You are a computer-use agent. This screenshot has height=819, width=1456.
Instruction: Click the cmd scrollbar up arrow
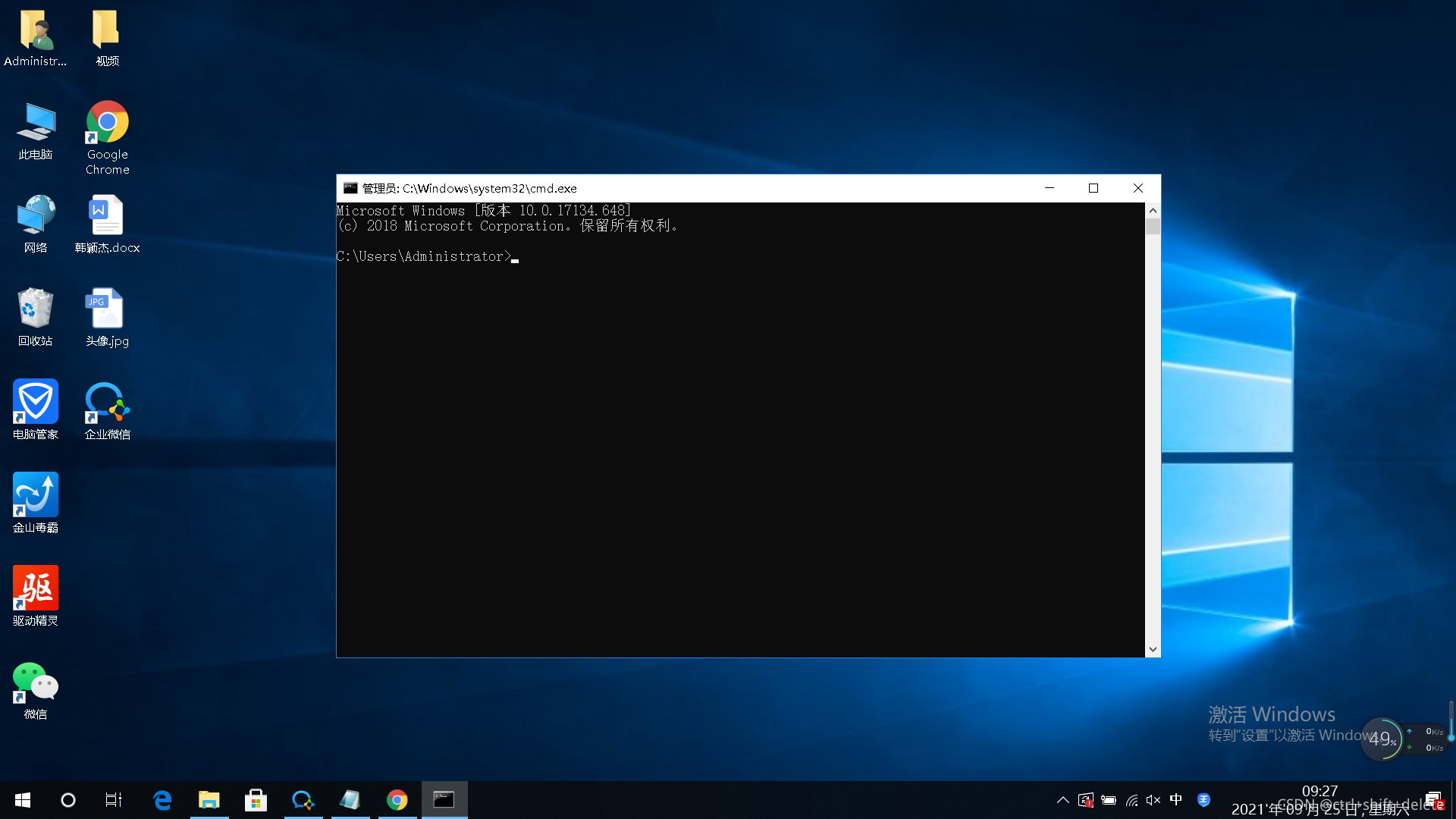point(1153,211)
